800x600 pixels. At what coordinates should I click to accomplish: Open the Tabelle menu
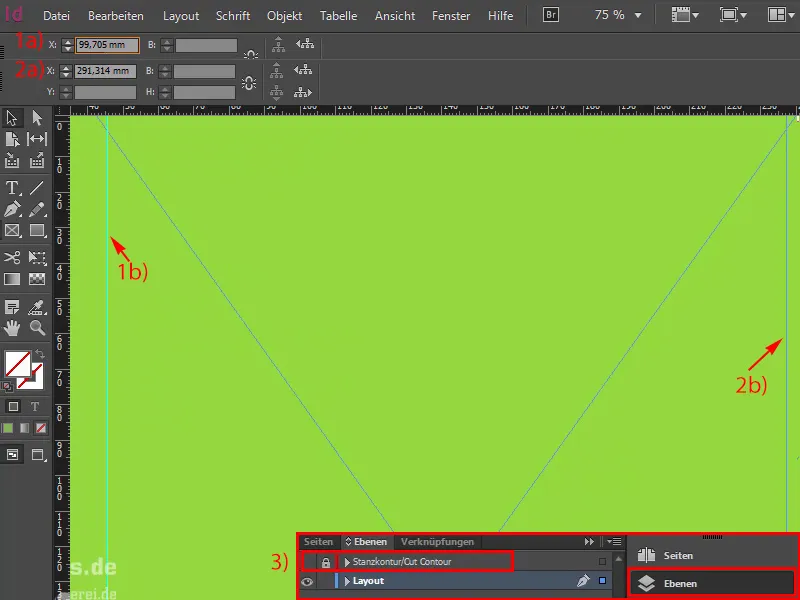[338, 16]
